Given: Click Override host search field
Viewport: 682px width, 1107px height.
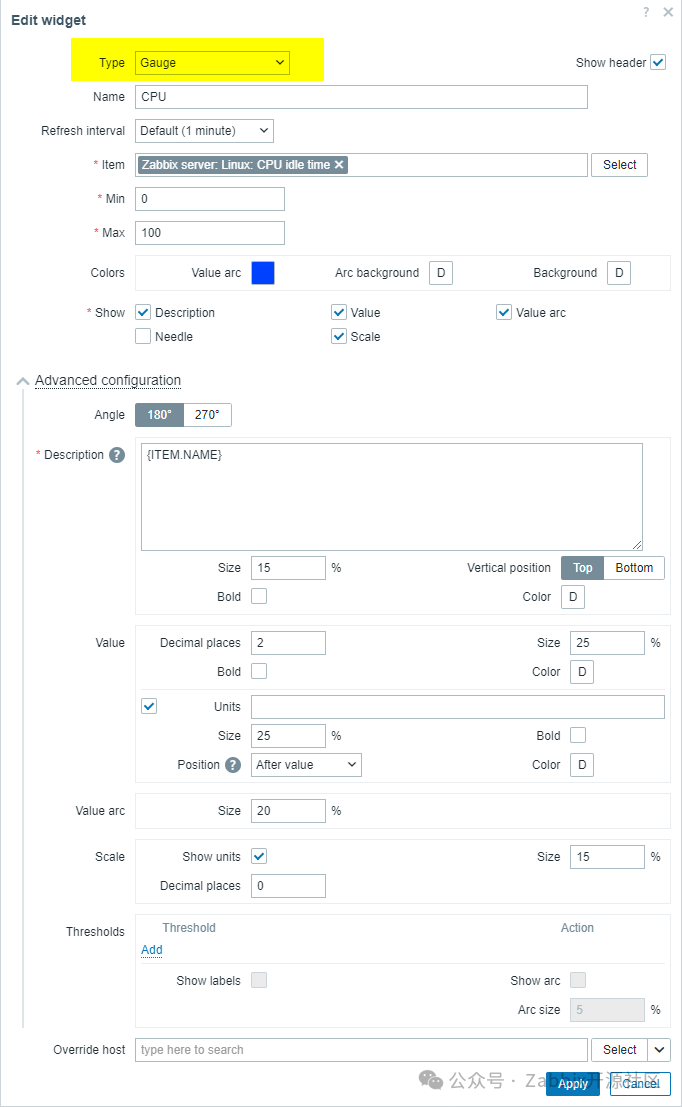Looking at the screenshot, I should (x=361, y=1050).
